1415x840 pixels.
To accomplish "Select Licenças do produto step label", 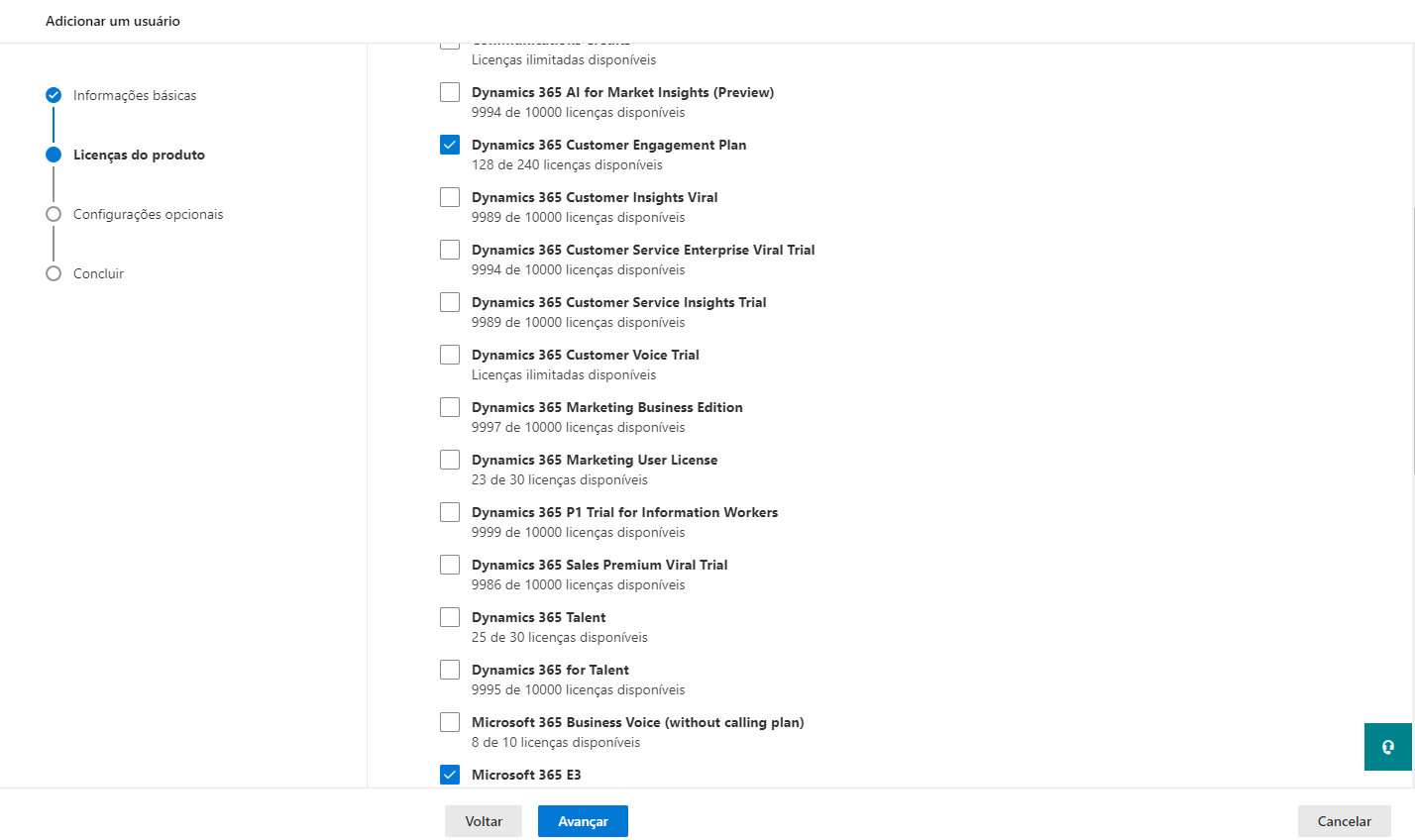I will pos(139,155).
